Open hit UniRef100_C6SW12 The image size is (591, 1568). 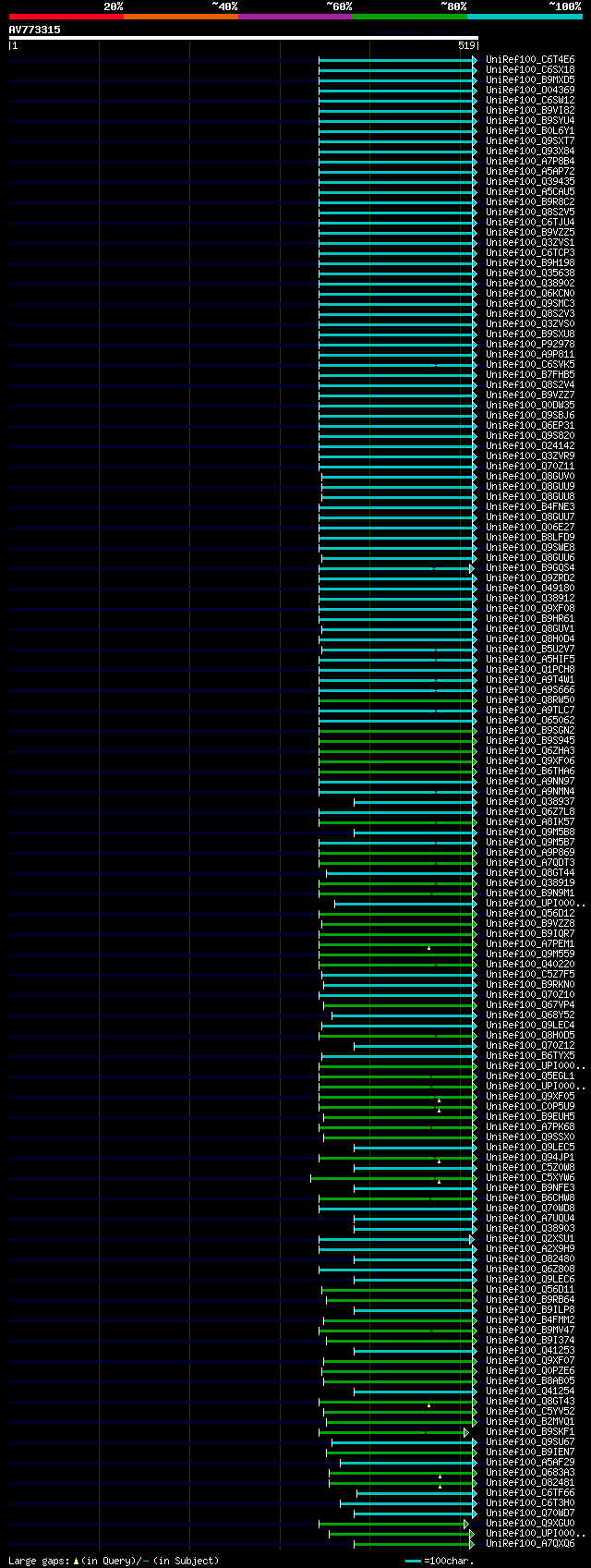pos(530,100)
